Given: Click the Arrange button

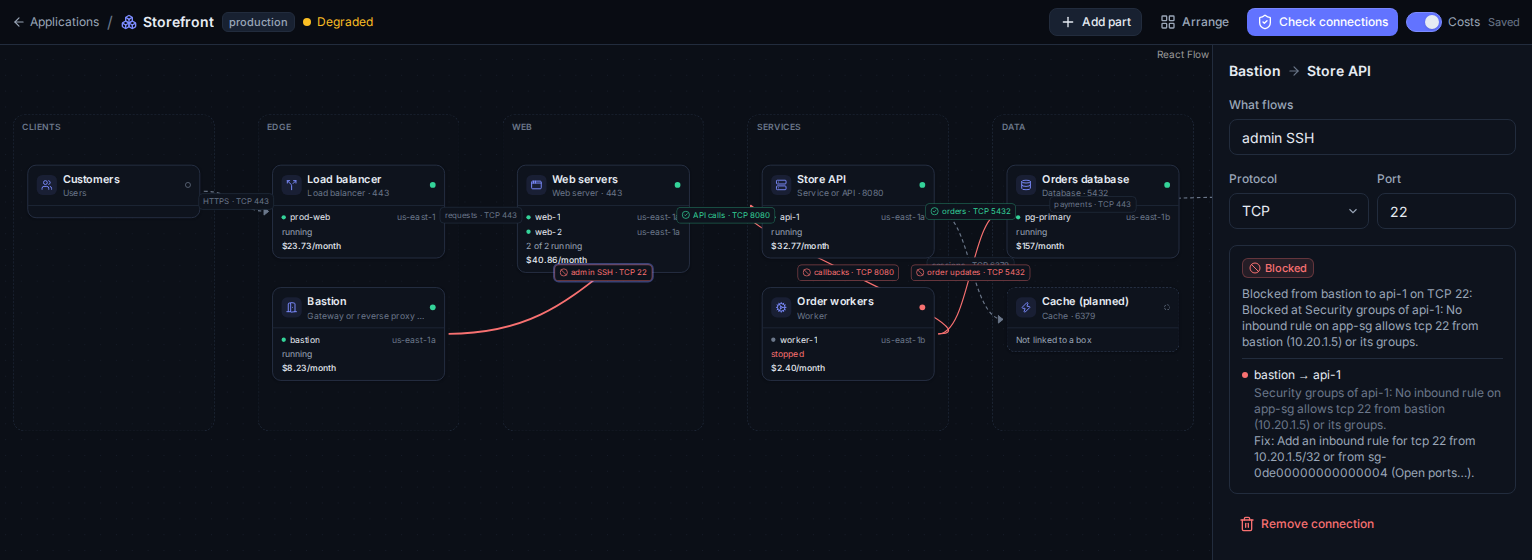Looking at the screenshot, I should (x=1194, y=22).
